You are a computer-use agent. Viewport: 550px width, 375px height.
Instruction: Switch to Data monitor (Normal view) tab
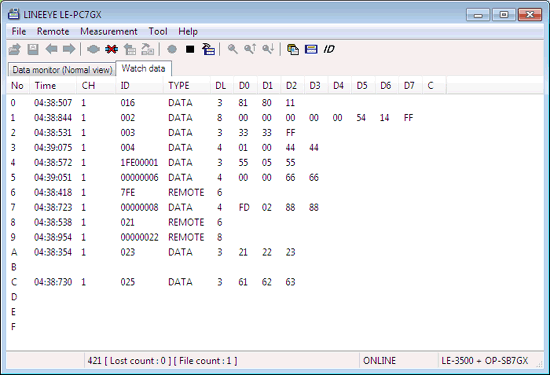coord(62,70)
